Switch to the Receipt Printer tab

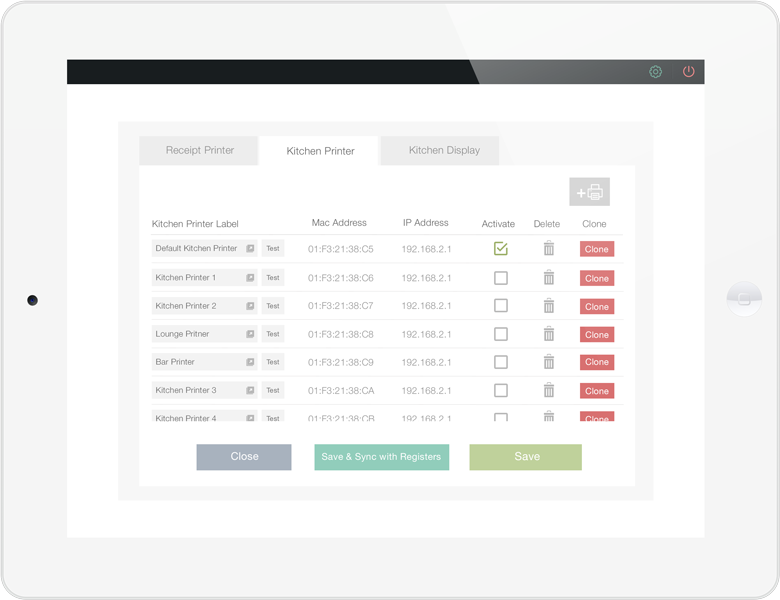(199, 150)
